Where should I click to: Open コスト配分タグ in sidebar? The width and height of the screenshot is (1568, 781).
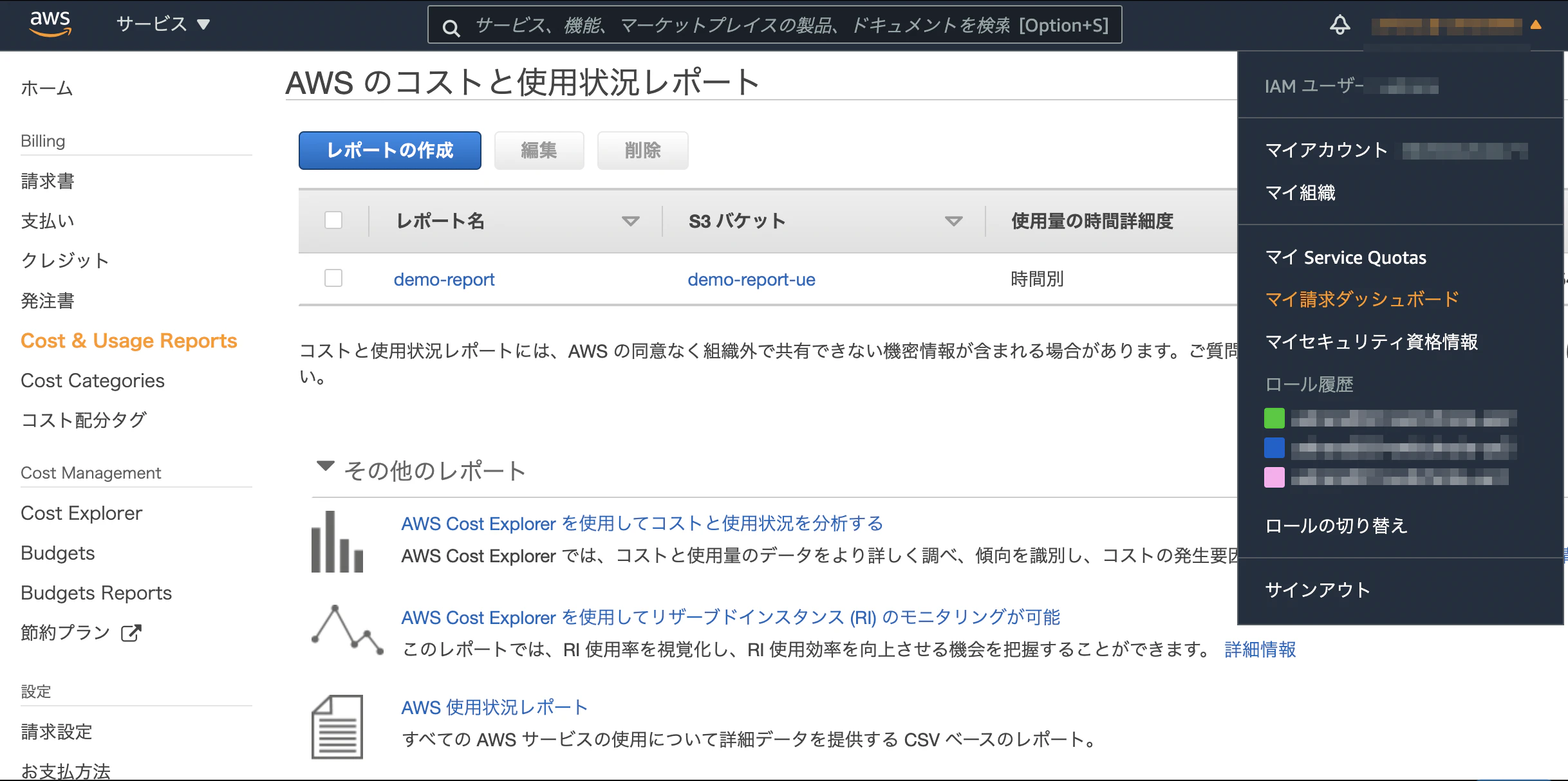(84, 420)
